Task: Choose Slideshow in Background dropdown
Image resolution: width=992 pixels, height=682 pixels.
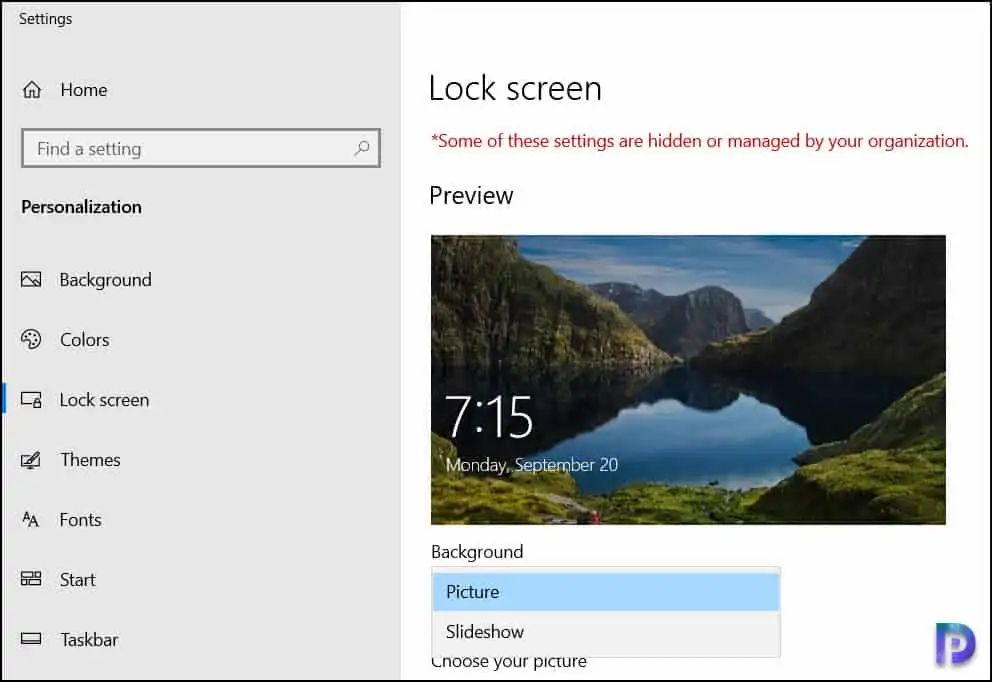Action: (605, 631)
